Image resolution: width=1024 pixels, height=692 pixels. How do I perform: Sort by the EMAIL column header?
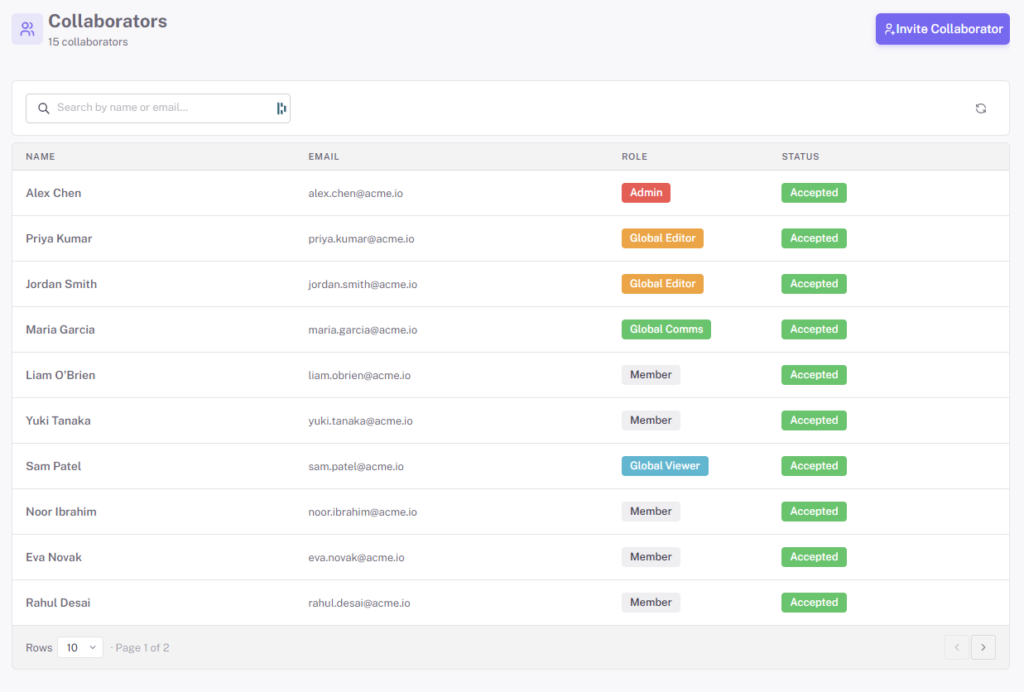coord(324,157)
